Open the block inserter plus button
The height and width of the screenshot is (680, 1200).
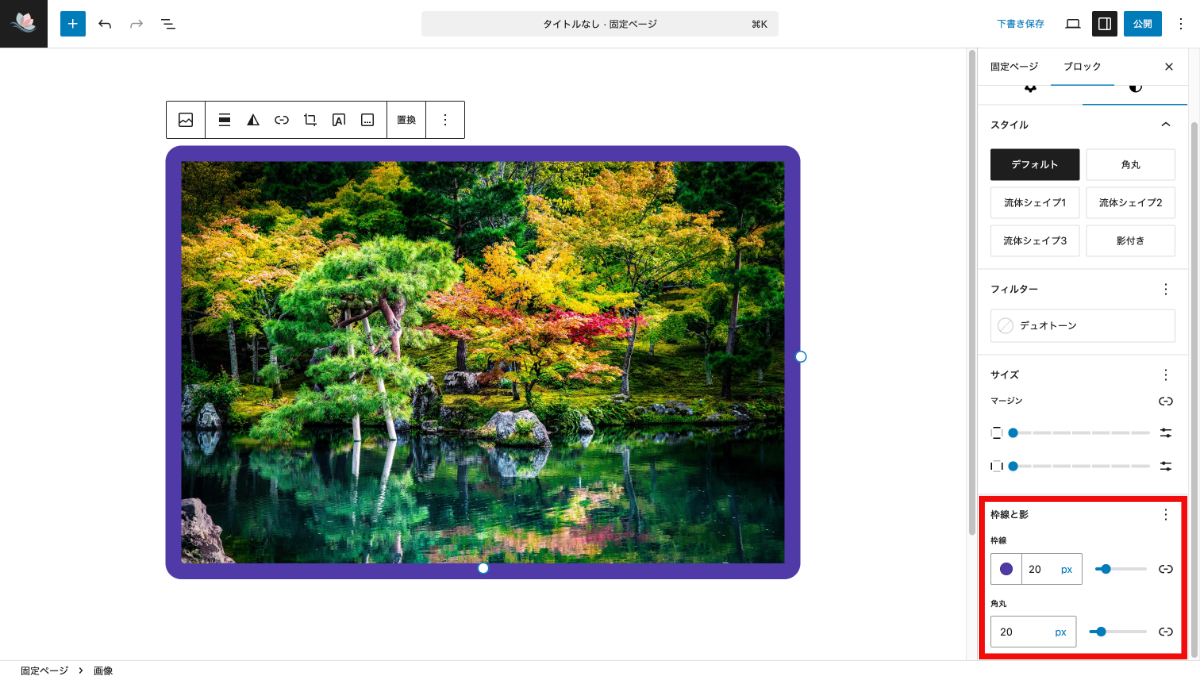coord(73,23)
